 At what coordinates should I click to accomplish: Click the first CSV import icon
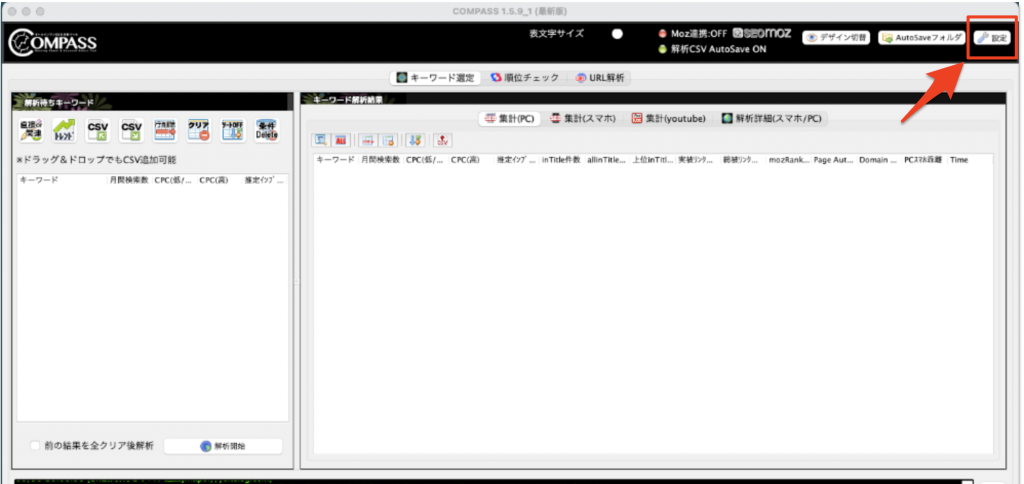pos(98,131)
